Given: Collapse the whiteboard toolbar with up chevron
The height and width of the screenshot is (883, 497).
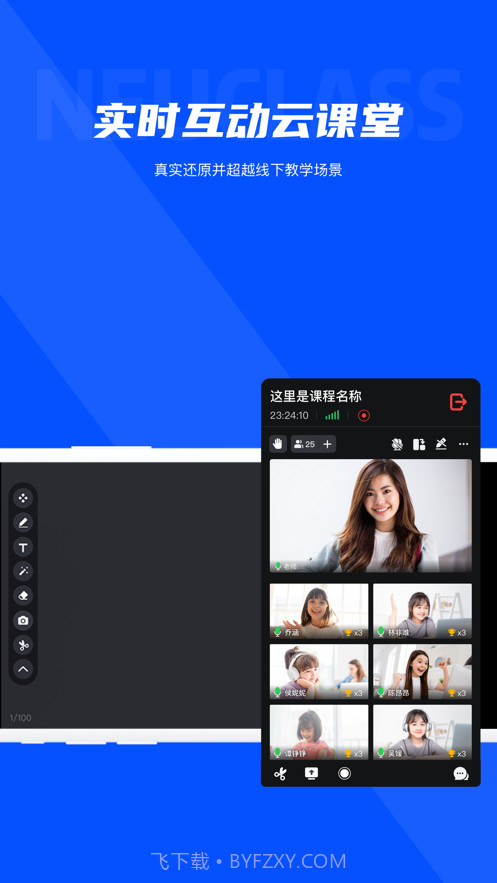Looking at the screenshot, I should tap(23, 669).
